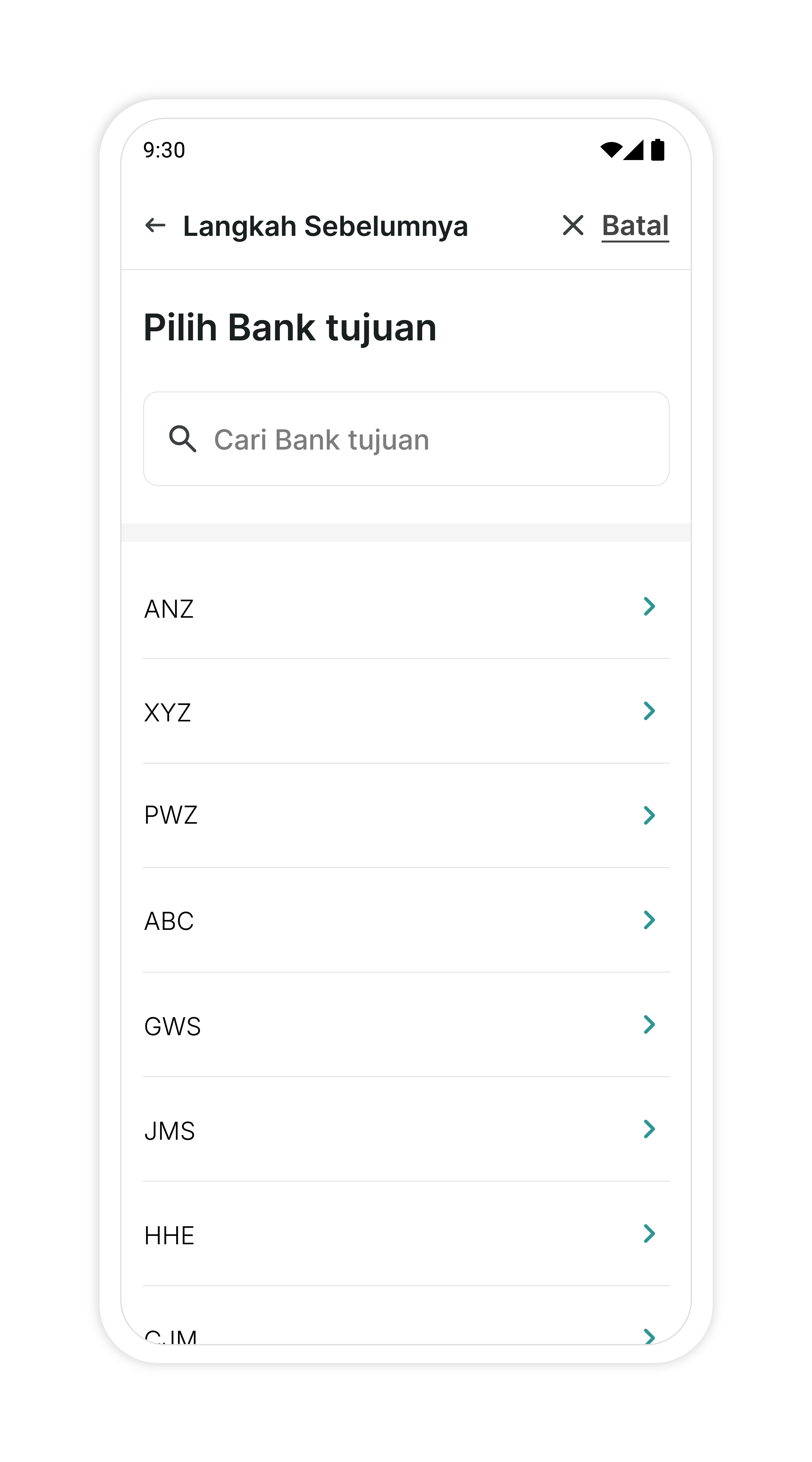Tap the clock time in status bar
Viewport: 812px width, 1462px height.
(x=164, y=150)
